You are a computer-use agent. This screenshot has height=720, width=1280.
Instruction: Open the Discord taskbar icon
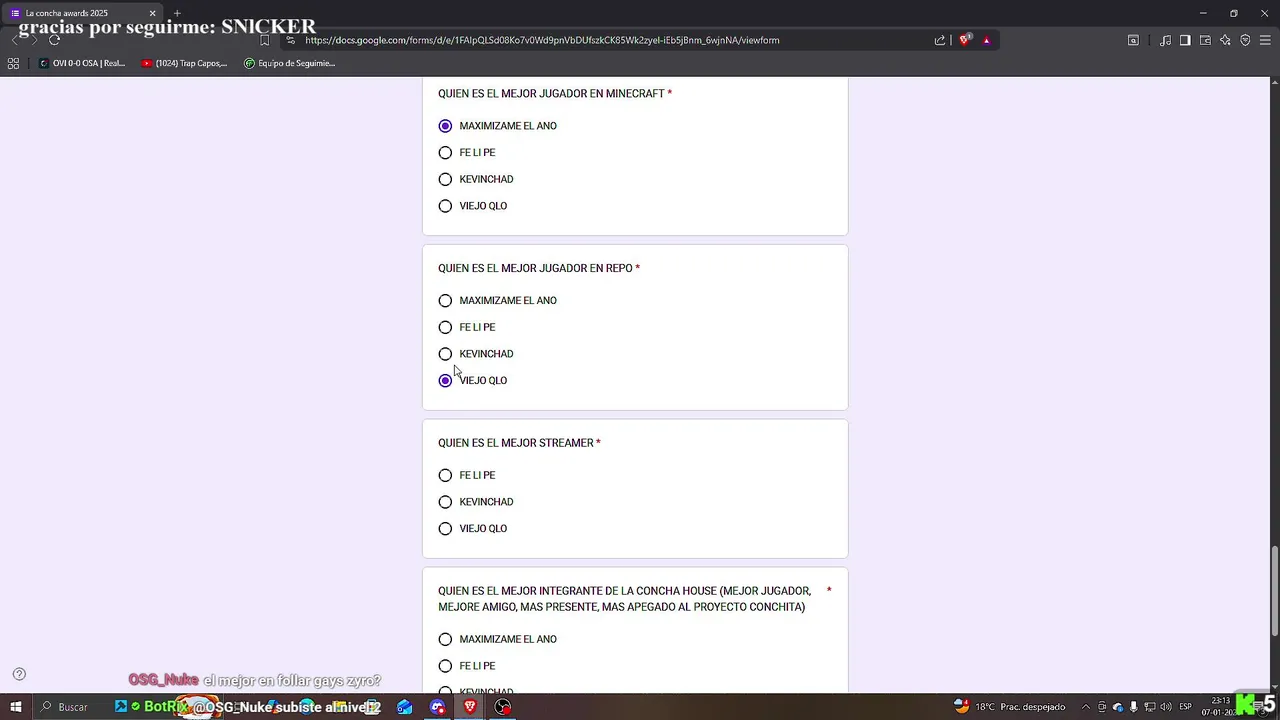tap(437, 707)
